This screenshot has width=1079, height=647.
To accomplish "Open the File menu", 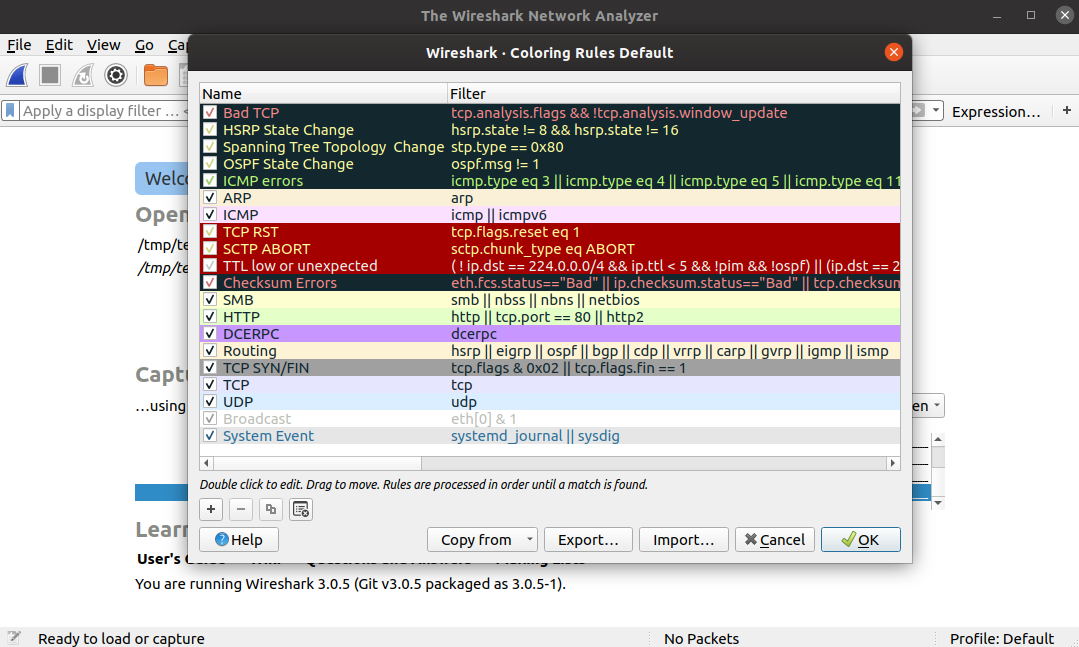I will click(18, 45).
